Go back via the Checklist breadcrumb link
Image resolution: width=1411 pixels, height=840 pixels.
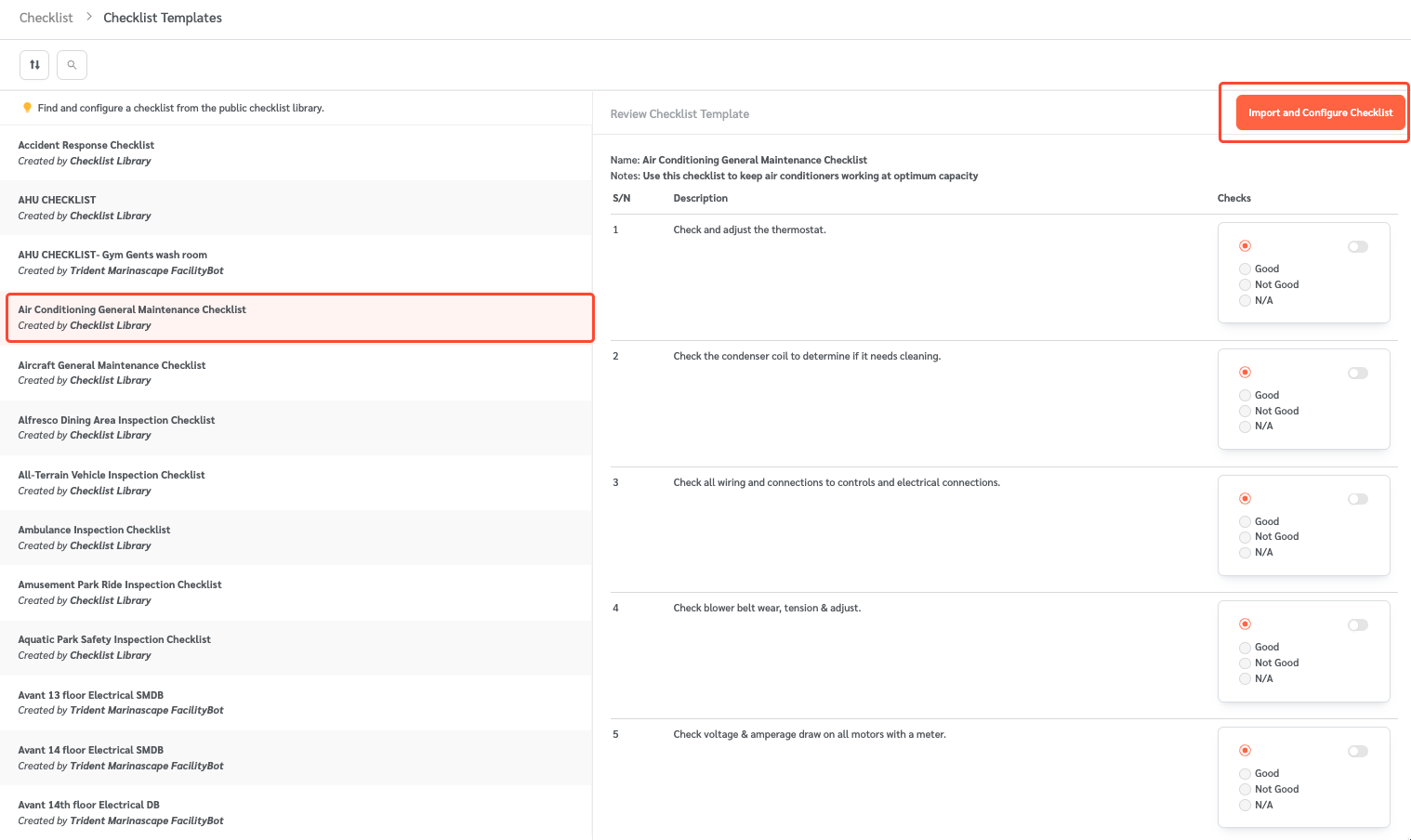pos(46,17)
